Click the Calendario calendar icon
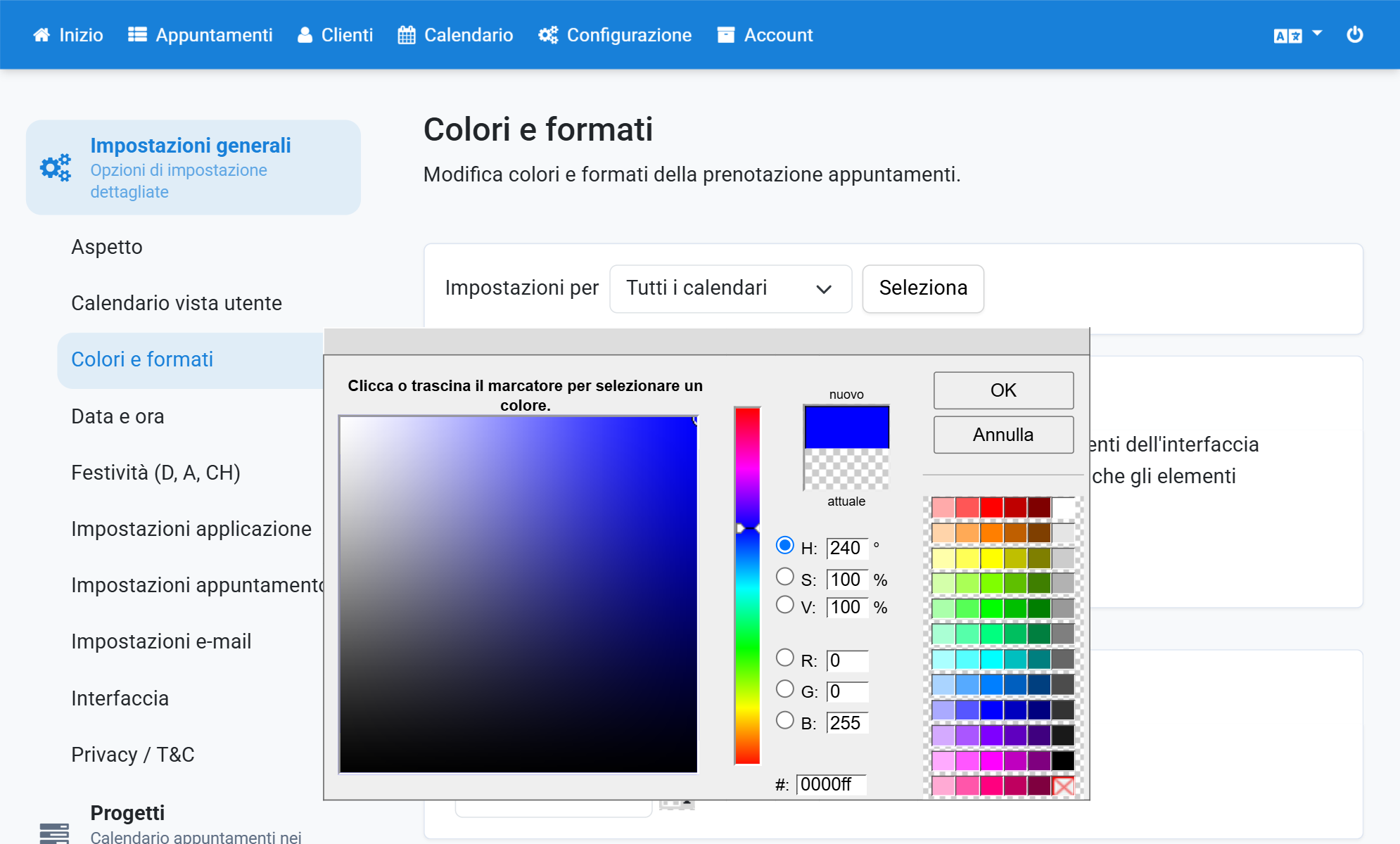1400x844 pixels. click(x=407, y=35)
